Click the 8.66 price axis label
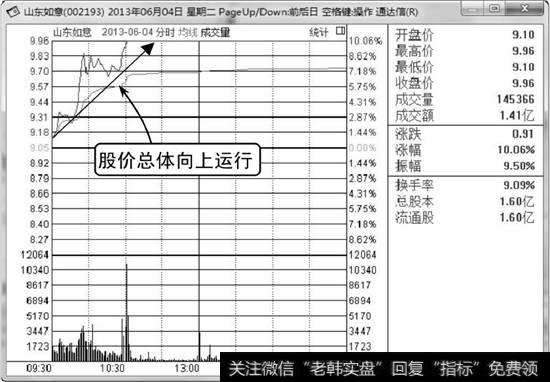The height and width of the screenshot is (382, 550). coord(40,194)
